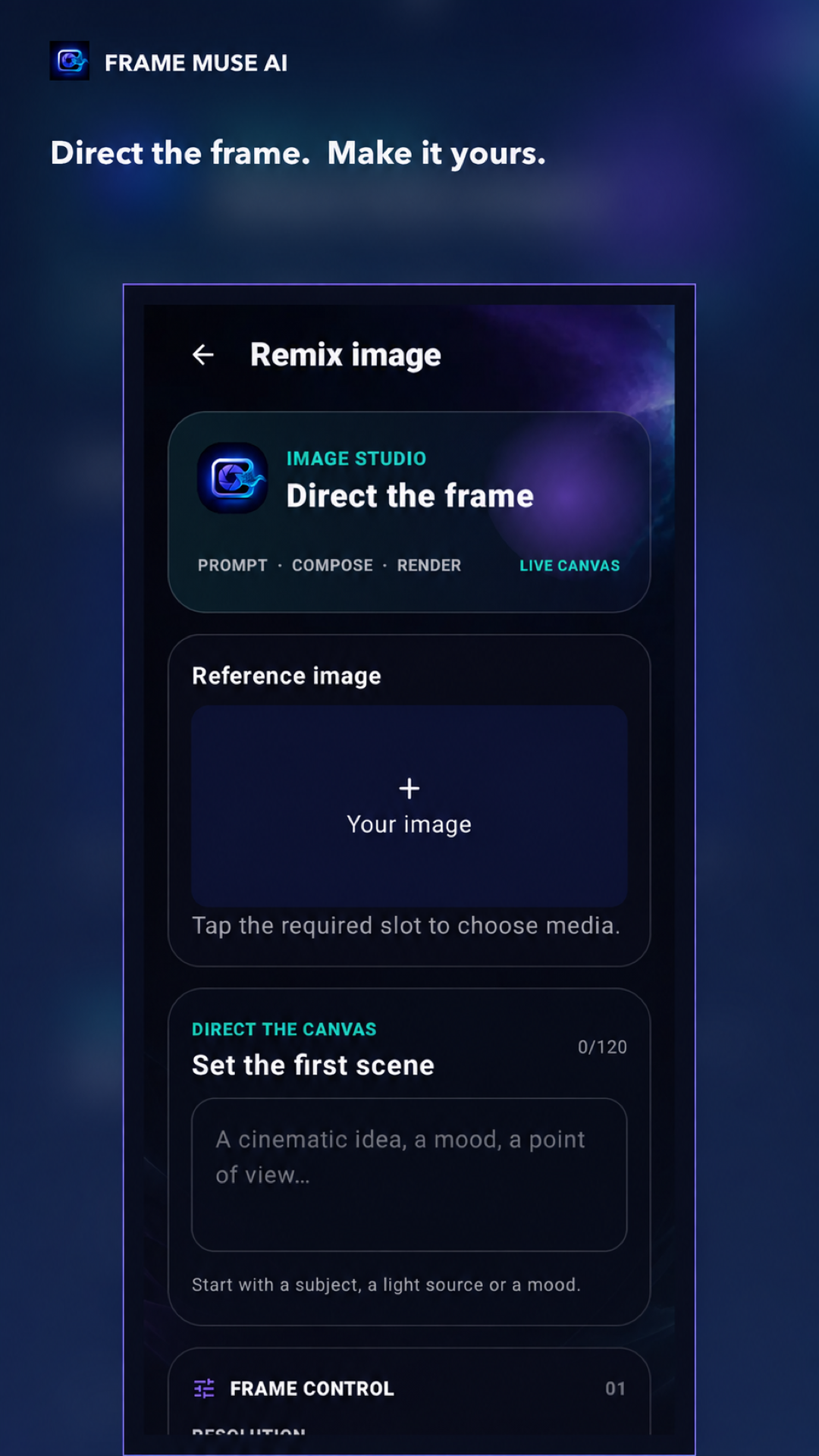
Task: Click the scene prompt text field
Action: coord(409,1175)
